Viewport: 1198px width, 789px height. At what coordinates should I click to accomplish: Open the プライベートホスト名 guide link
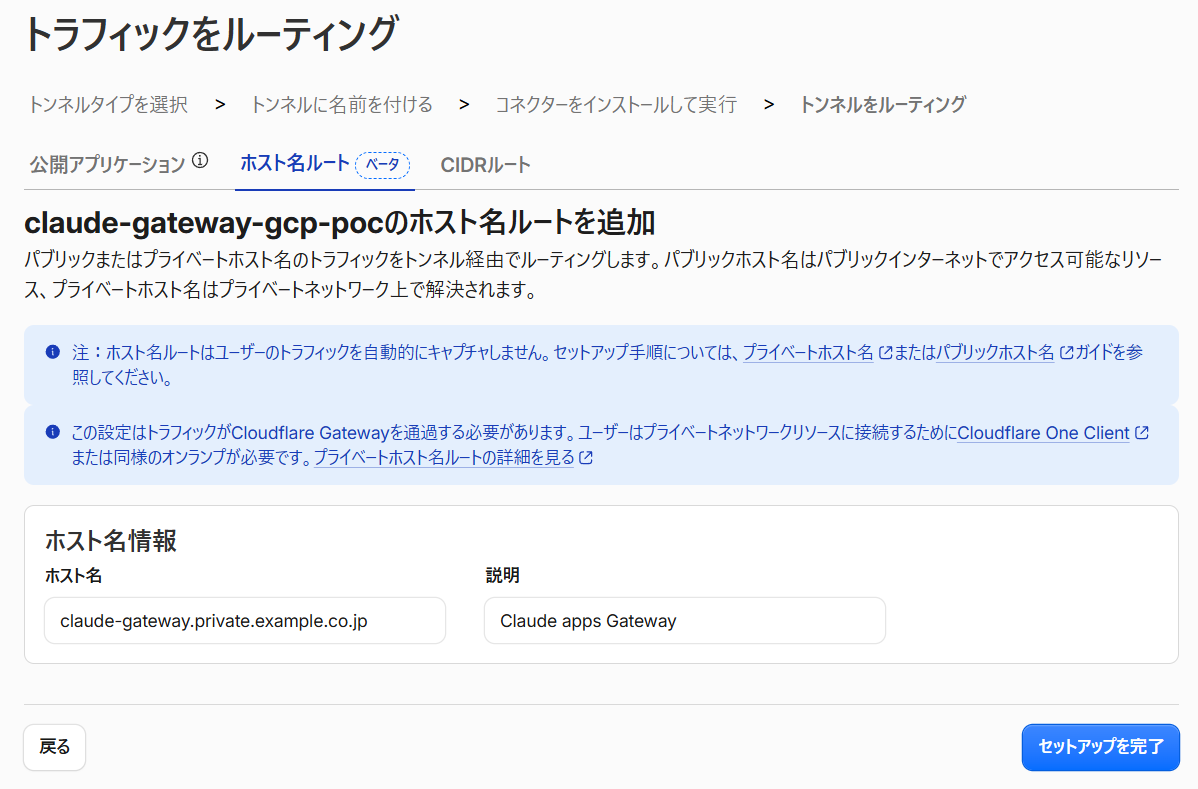808,352
